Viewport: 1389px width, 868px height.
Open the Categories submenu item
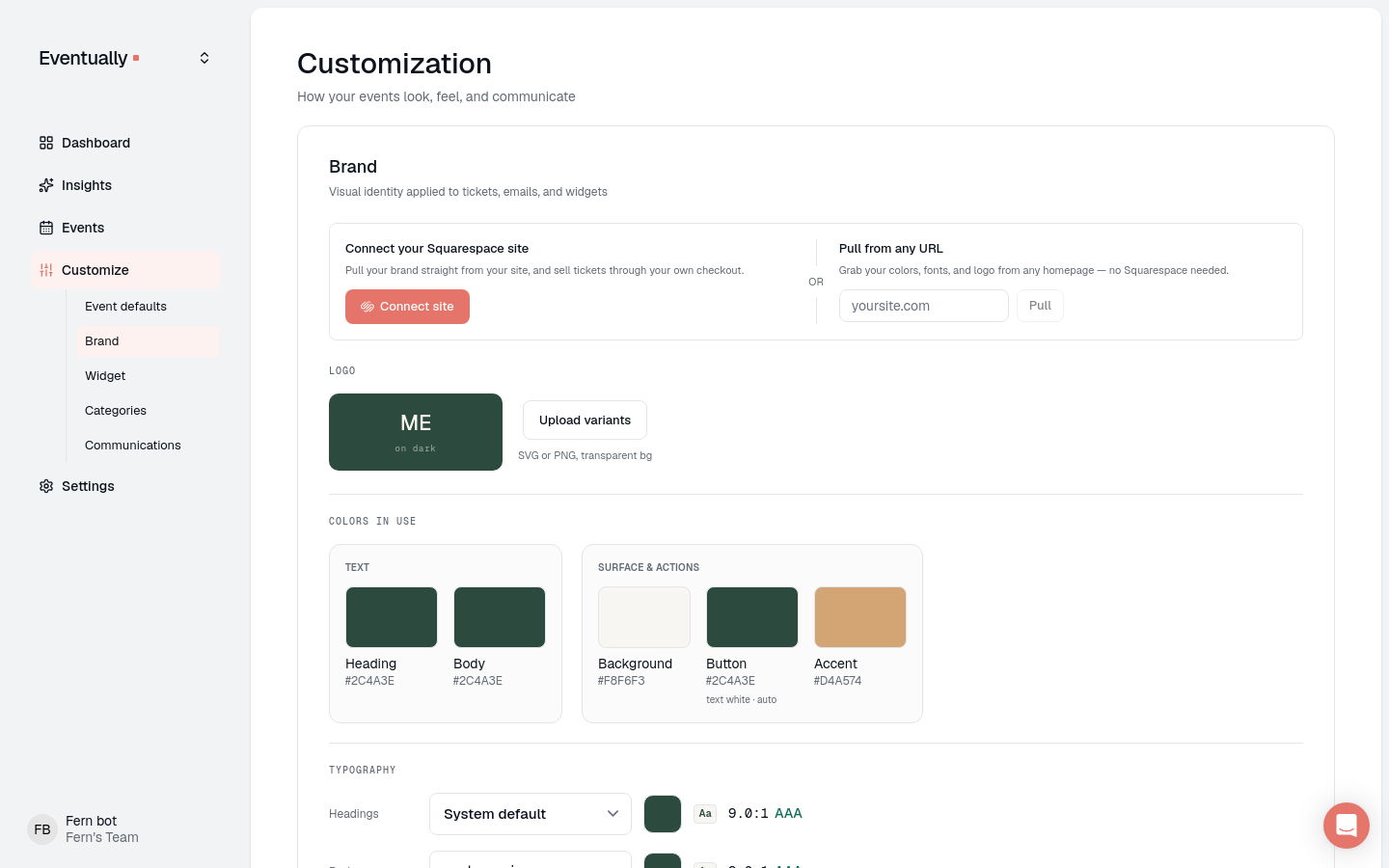148,411
